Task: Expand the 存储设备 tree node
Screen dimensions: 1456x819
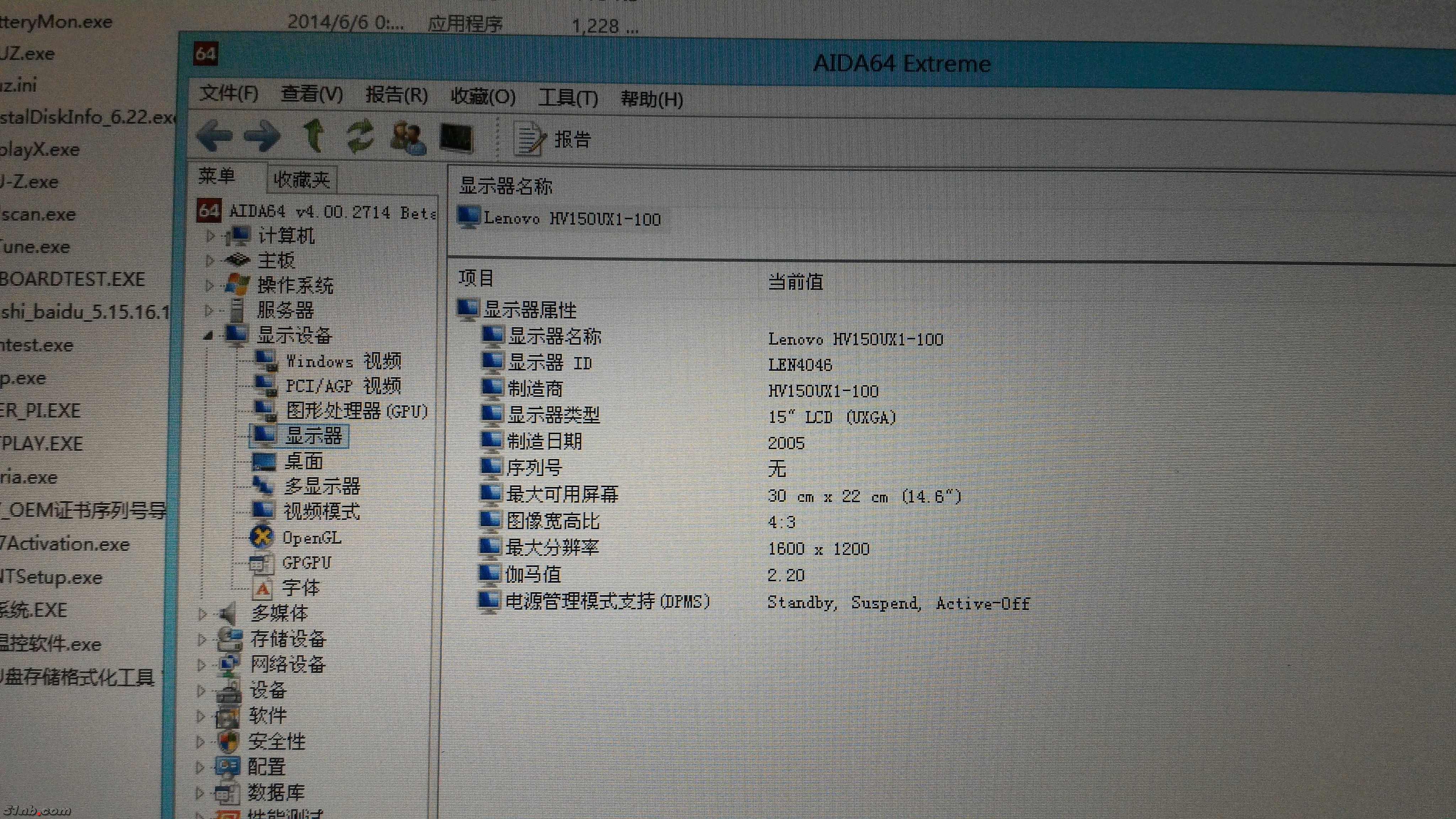Action: click(202, 639)
